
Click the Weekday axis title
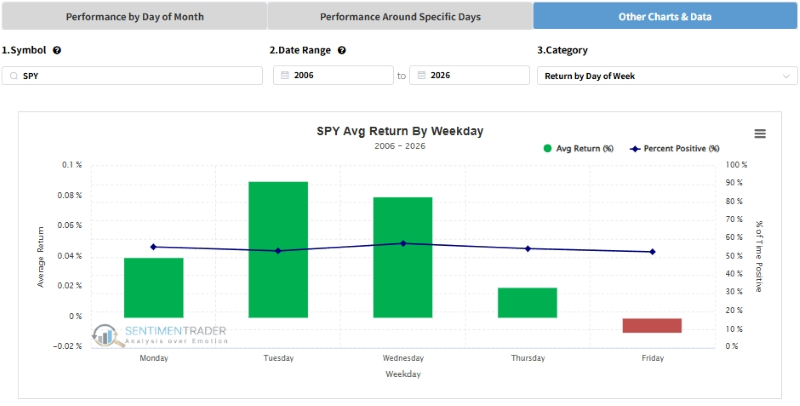[x=403, y=374]
